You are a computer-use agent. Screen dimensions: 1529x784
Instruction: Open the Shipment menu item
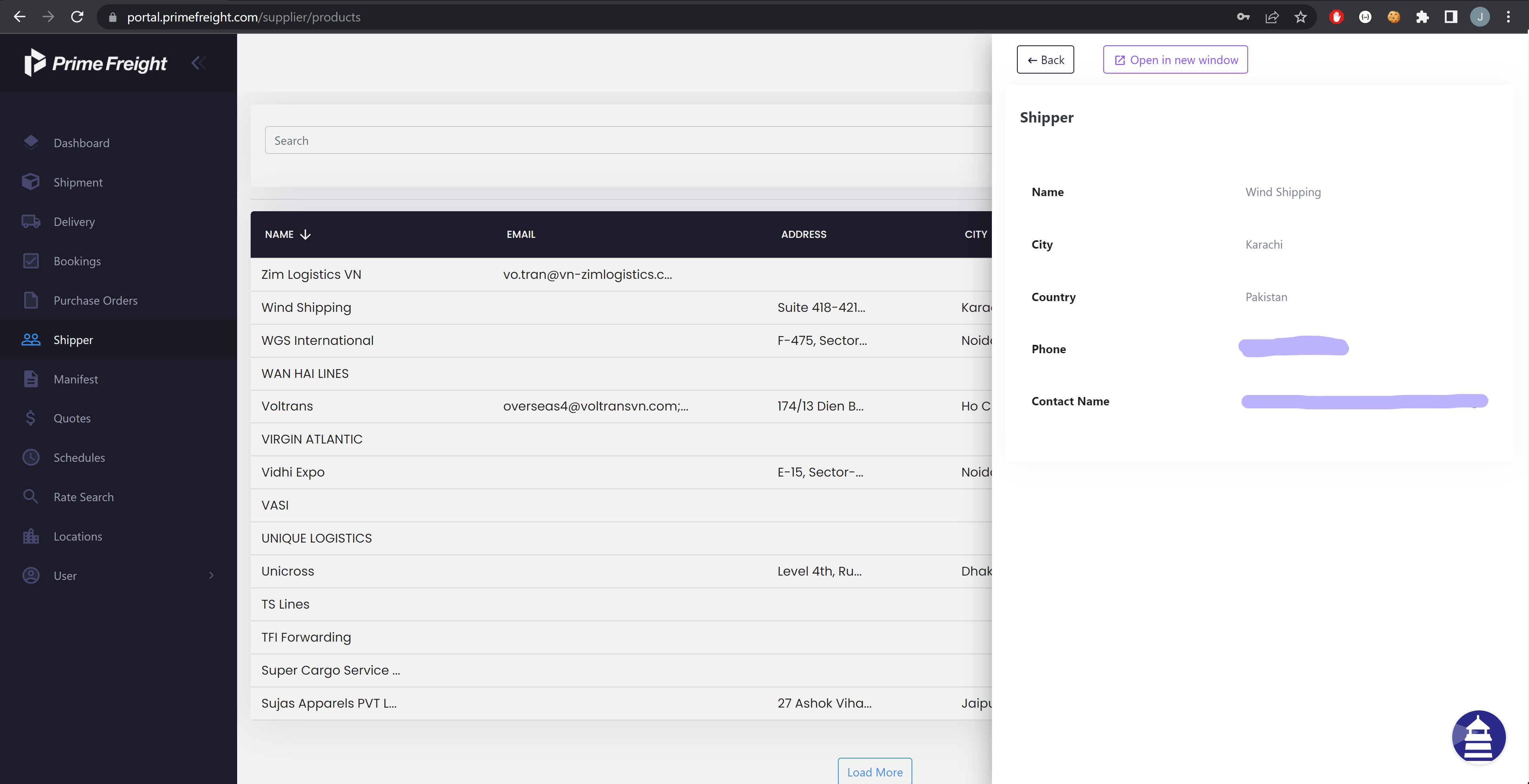78,182
